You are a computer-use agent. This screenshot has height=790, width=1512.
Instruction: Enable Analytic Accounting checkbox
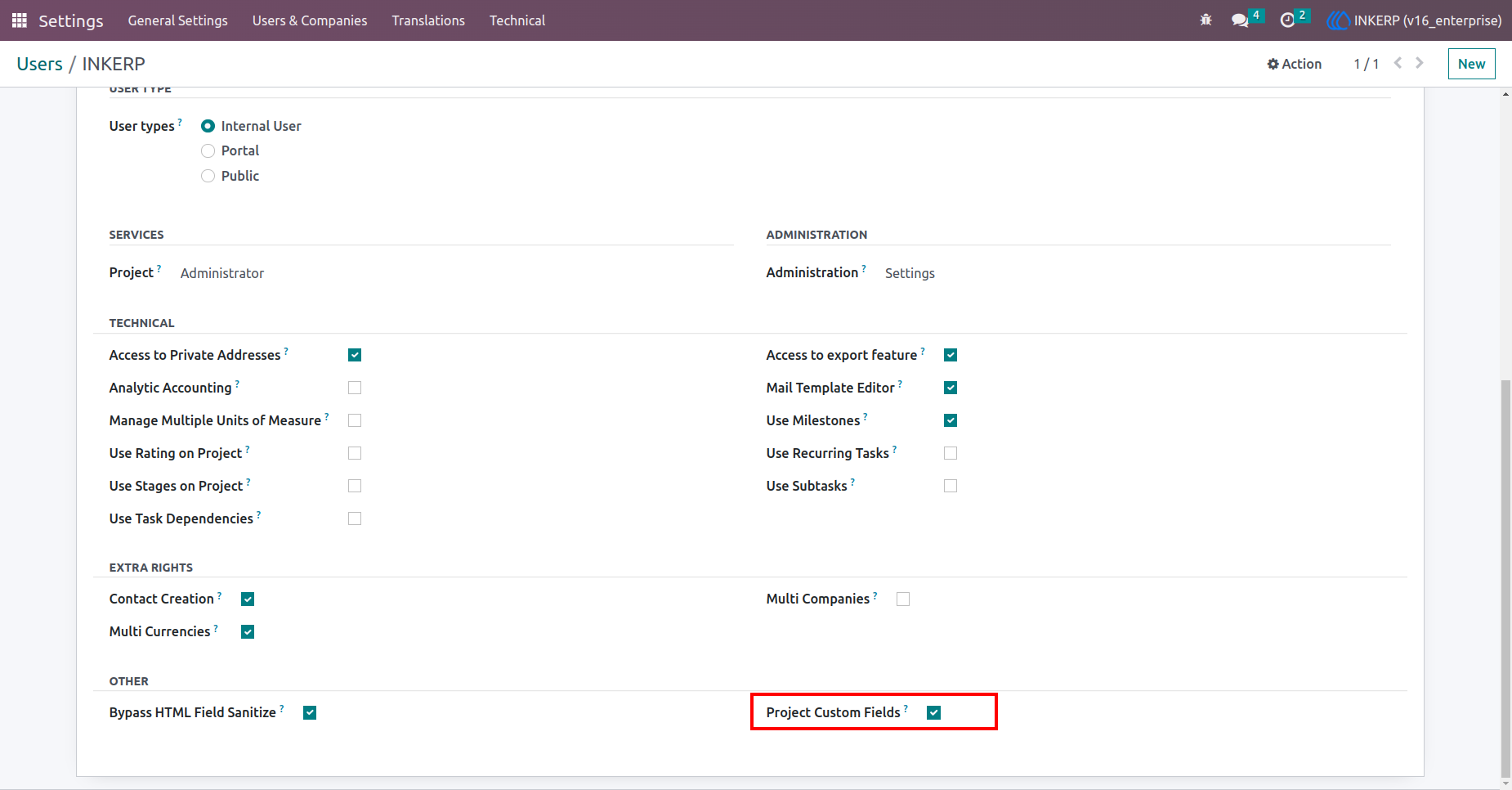pos(355,388)
